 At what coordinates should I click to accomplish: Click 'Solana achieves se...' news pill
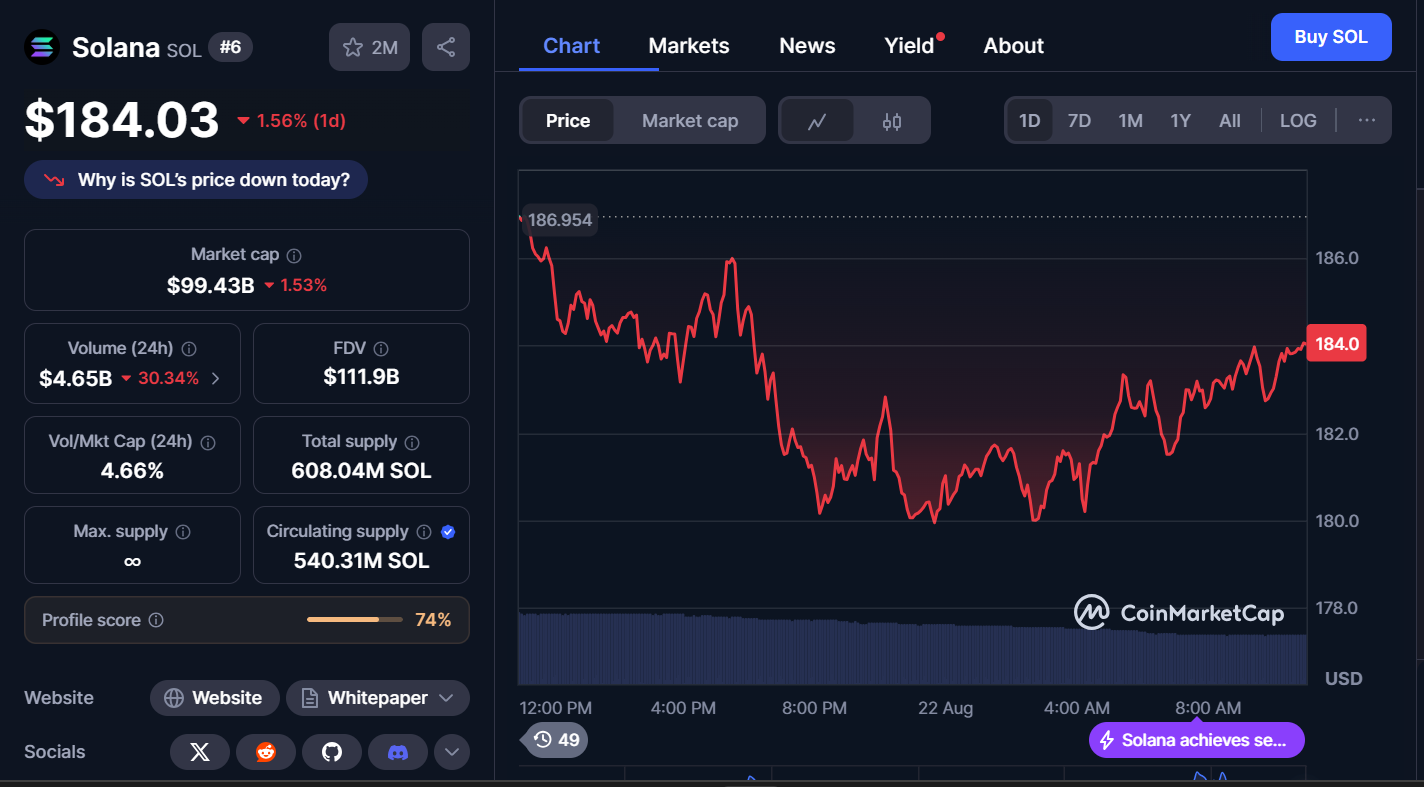pyautogui.click(x=1197, y=740)
